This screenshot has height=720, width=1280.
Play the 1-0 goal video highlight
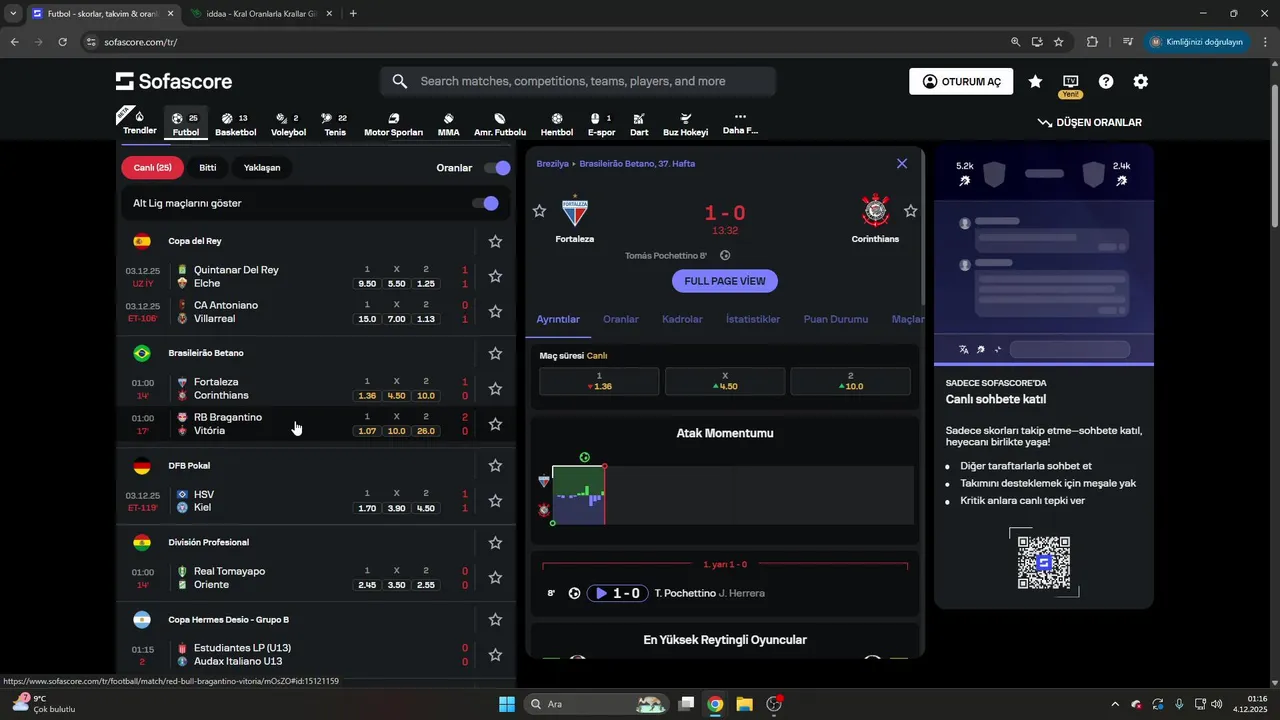point(617,593)
